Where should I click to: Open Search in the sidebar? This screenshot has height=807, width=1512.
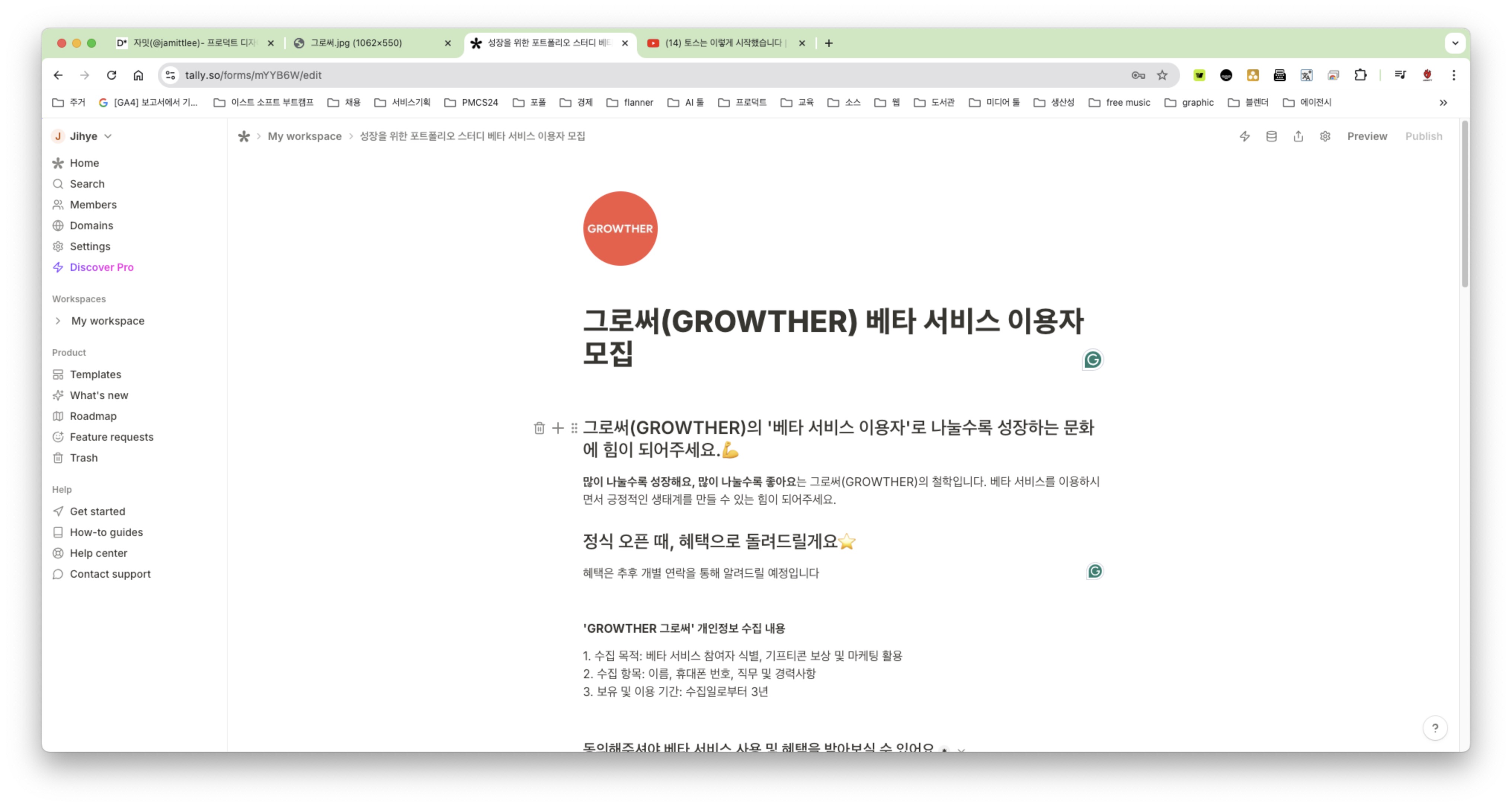(x=87, y=184)
